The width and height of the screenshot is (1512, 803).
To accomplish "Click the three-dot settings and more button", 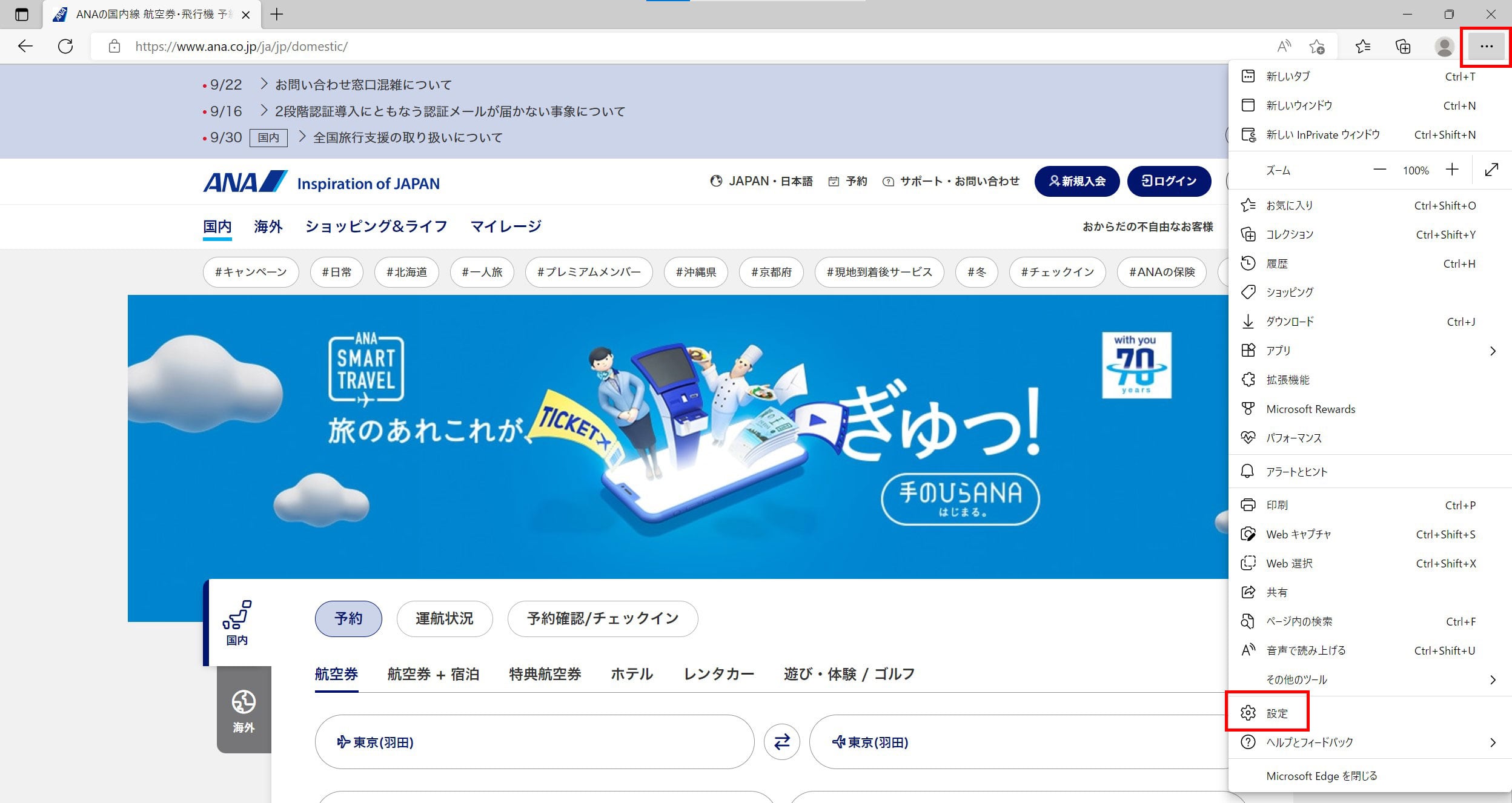I will (1487, 46).
